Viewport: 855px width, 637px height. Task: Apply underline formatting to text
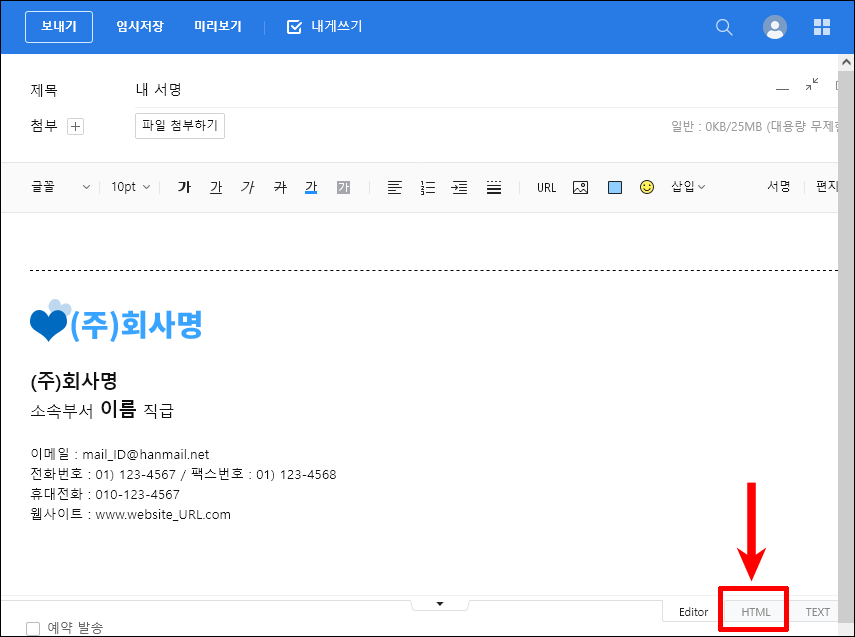coord(216,187)
